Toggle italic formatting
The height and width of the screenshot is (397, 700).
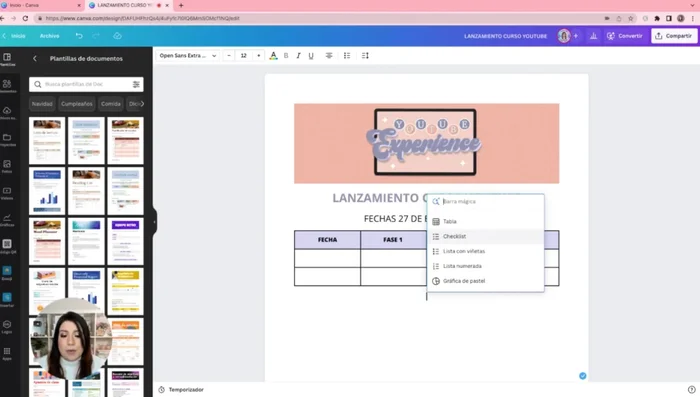tap(298, 56)
